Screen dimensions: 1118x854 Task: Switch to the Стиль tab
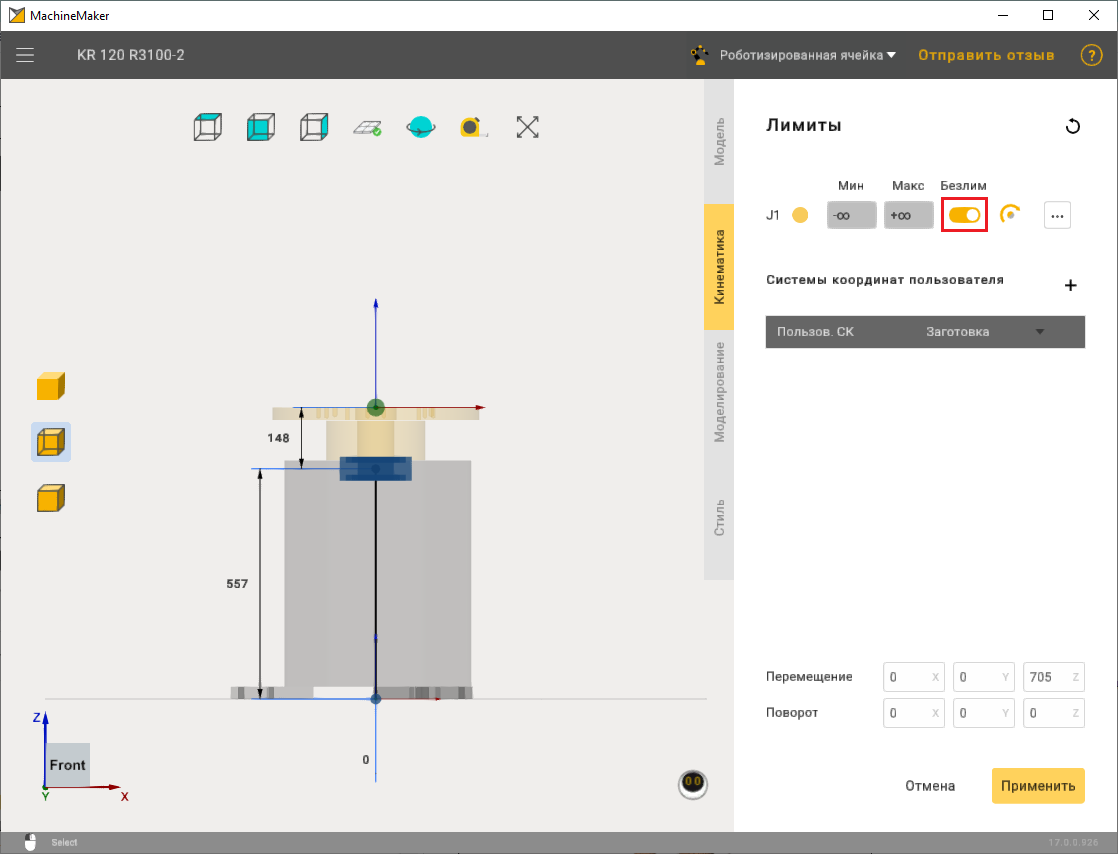(x=719, y=516)
